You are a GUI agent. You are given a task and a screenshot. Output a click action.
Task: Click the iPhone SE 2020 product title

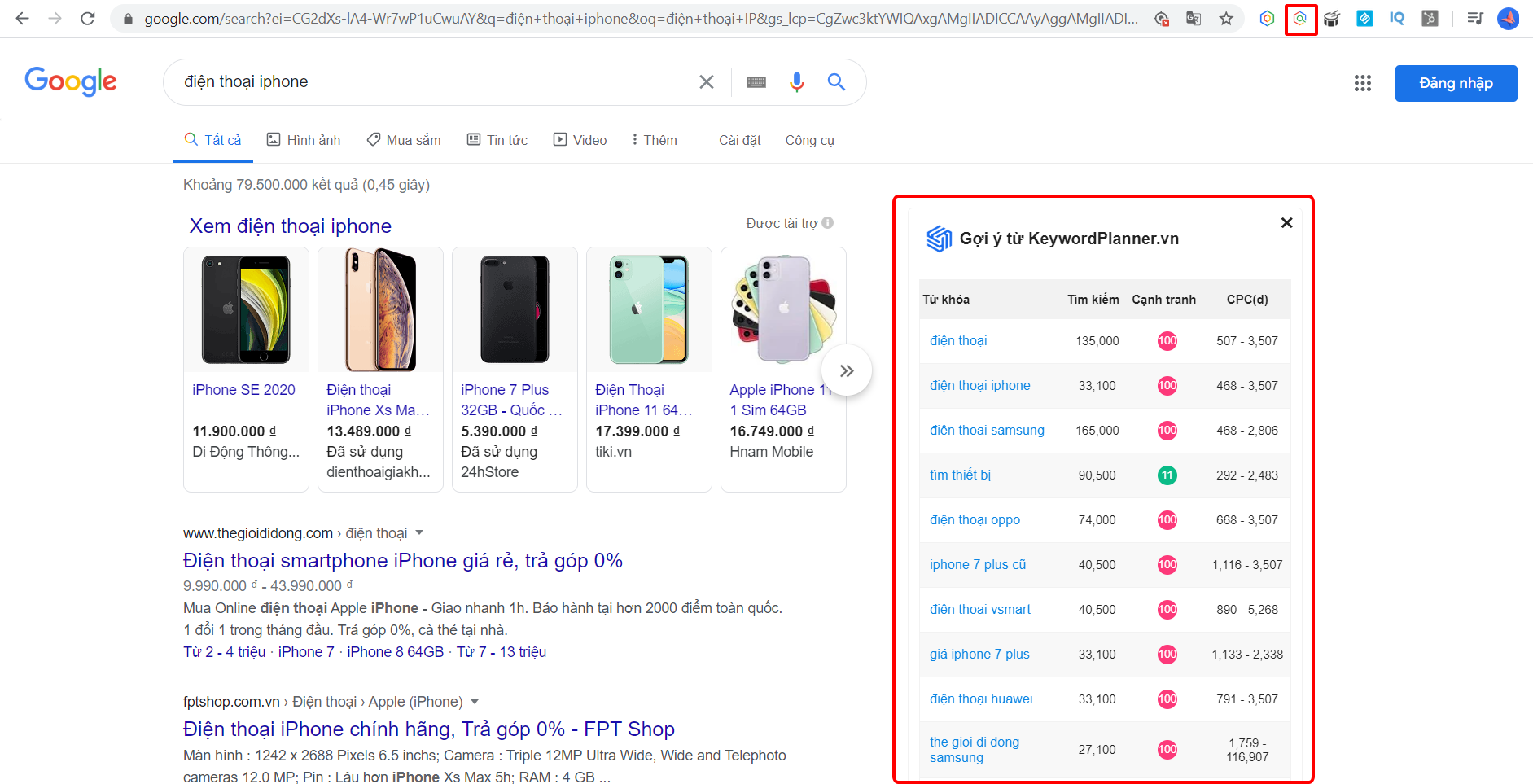tap(243, 390)
